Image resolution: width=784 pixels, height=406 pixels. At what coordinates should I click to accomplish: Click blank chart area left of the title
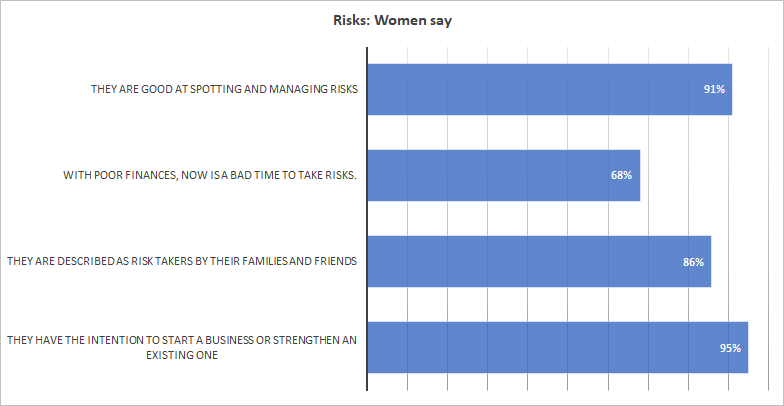coord(150,21)
